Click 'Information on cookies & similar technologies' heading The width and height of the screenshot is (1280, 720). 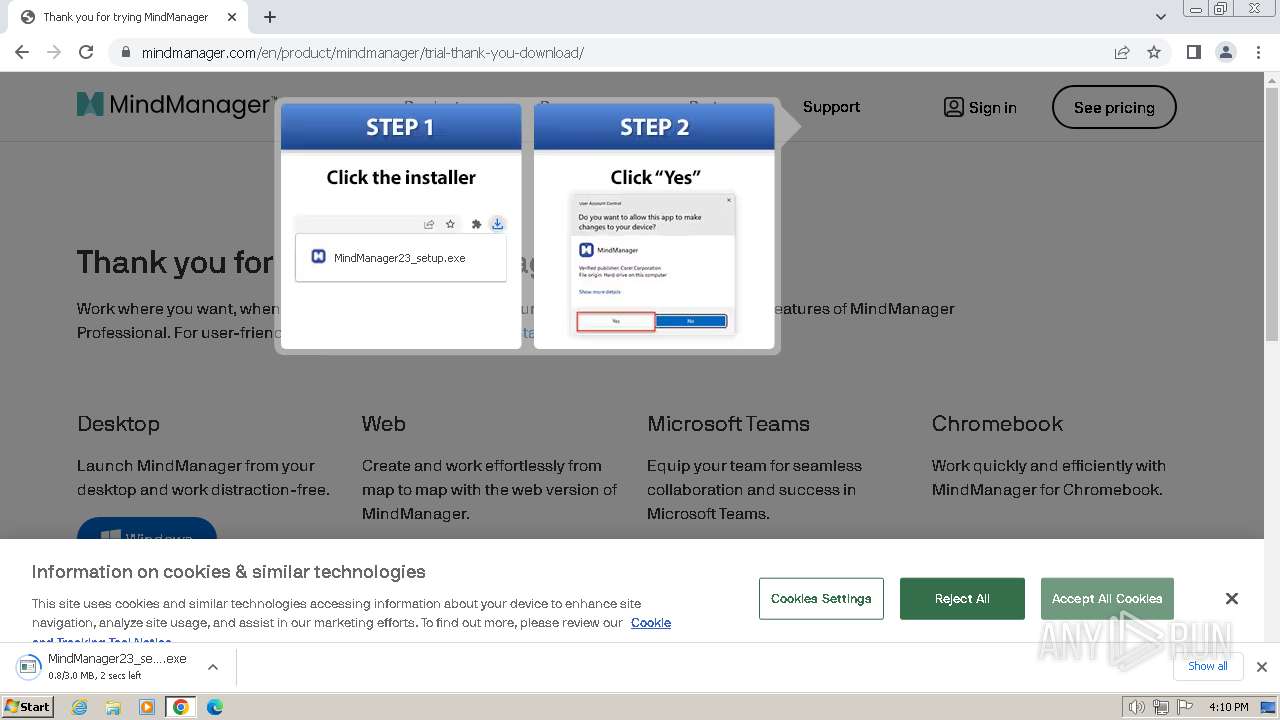click(x=228, y=572)
